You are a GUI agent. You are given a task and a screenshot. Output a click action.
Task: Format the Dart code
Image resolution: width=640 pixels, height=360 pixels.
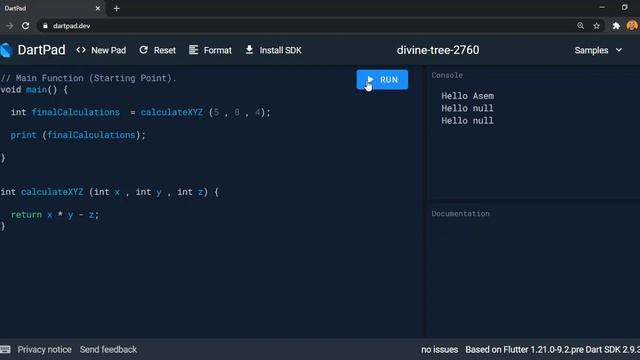pyautogui.click(x=210, y=50)
